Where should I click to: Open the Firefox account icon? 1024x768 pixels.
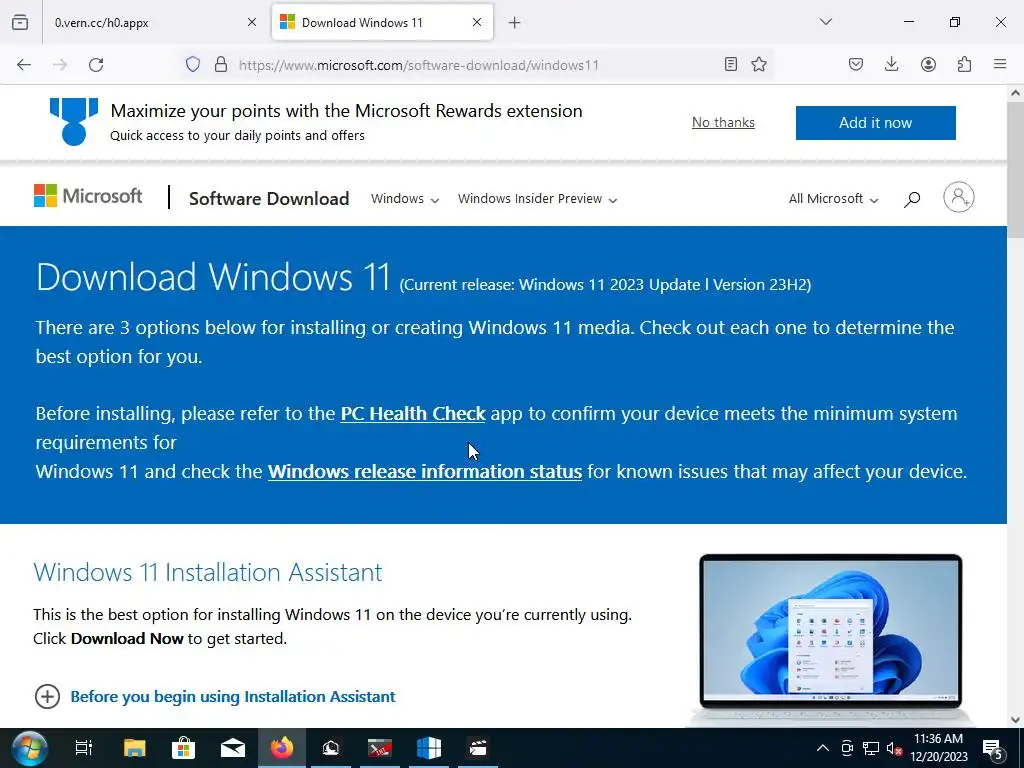click(928, 64)
